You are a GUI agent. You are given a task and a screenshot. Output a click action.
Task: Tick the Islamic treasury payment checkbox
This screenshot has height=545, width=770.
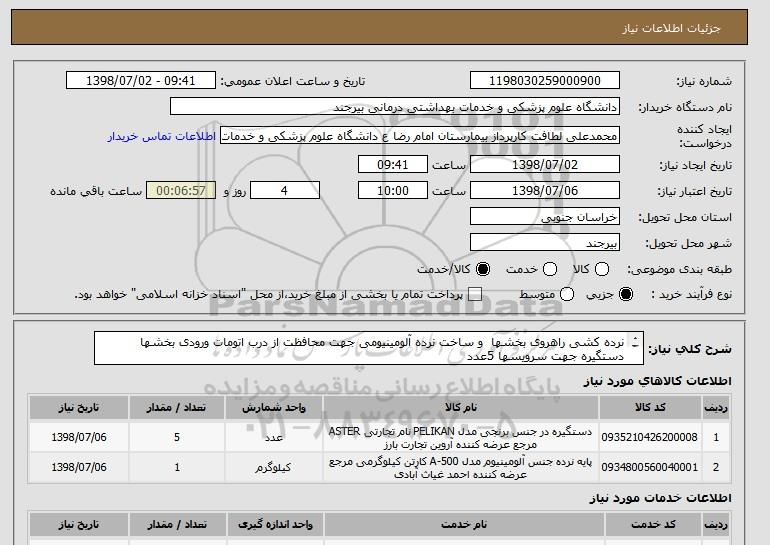475,294
